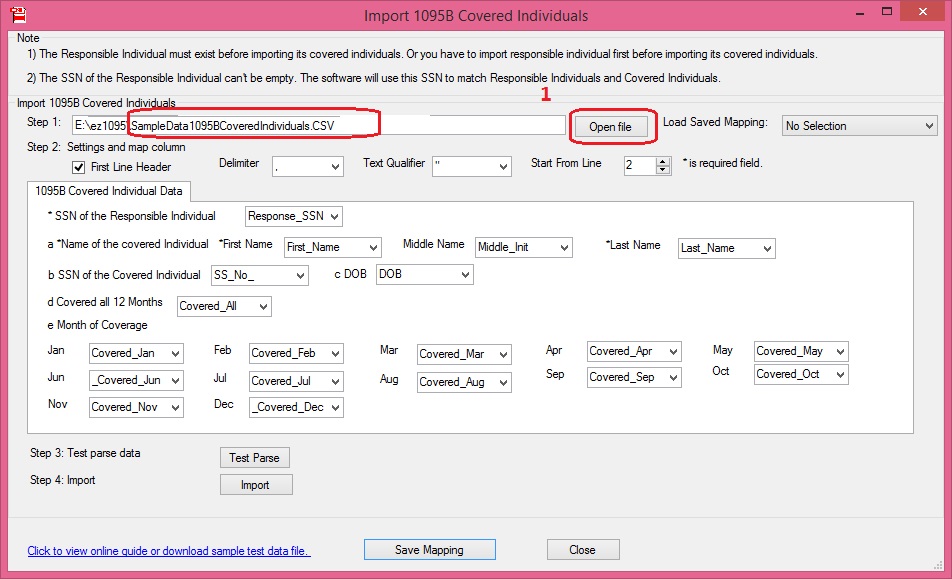Viewport: 952px width, 579px height.
Task: Click the Open file button
Action: tap(610, 127)
